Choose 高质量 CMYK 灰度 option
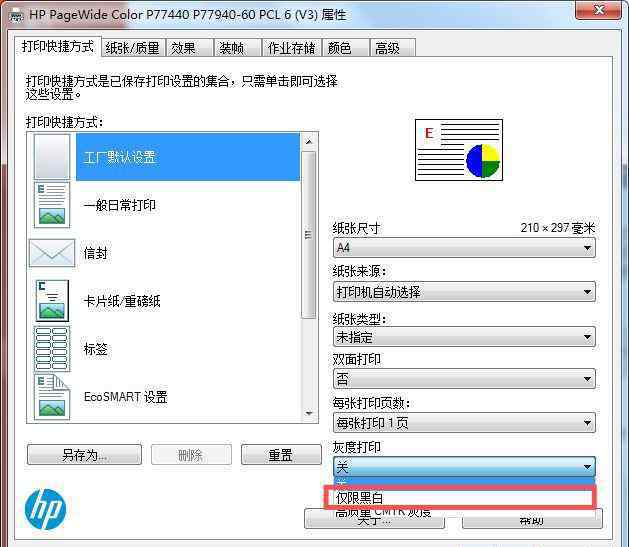Image resolution: width=629 pixels, height=547 pixels. (383, 512)
